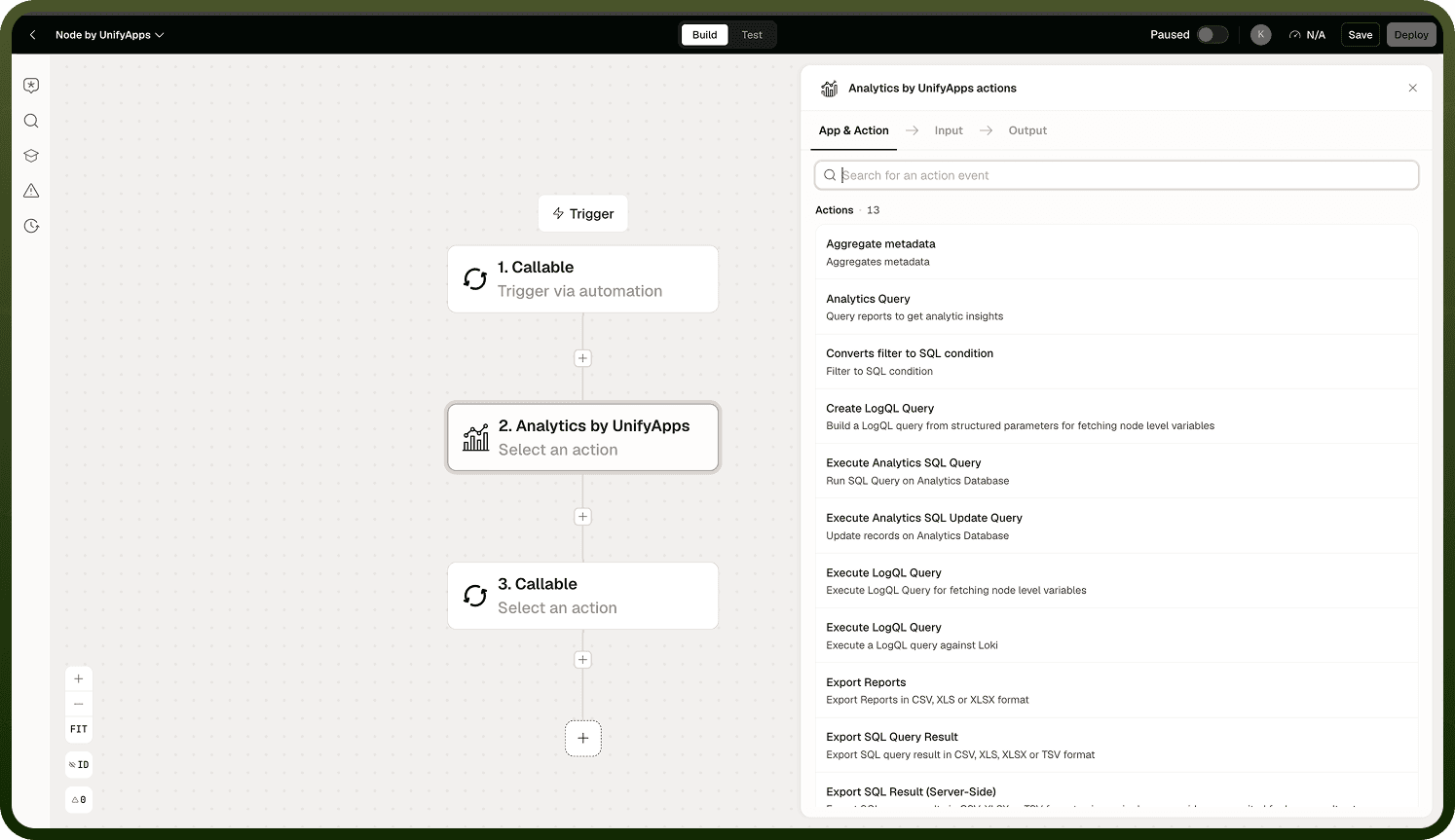Open the graduation cap learning icon
Viewport: 1455px width, 840px height.
pyautogui.click(x=31, y=156)
